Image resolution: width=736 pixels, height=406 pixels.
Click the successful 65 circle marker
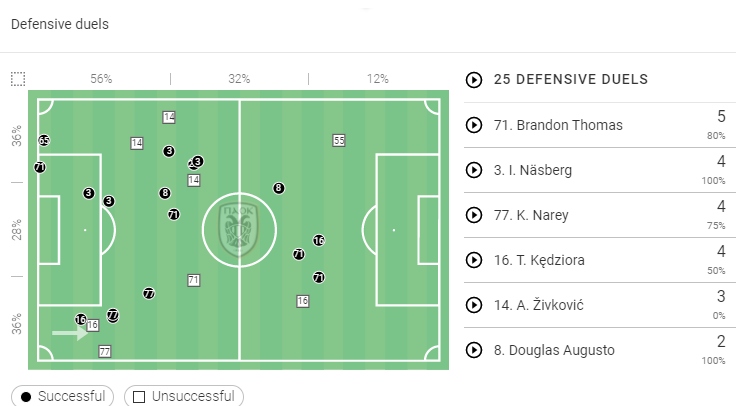pyautogui.click(x=44, y=141)
